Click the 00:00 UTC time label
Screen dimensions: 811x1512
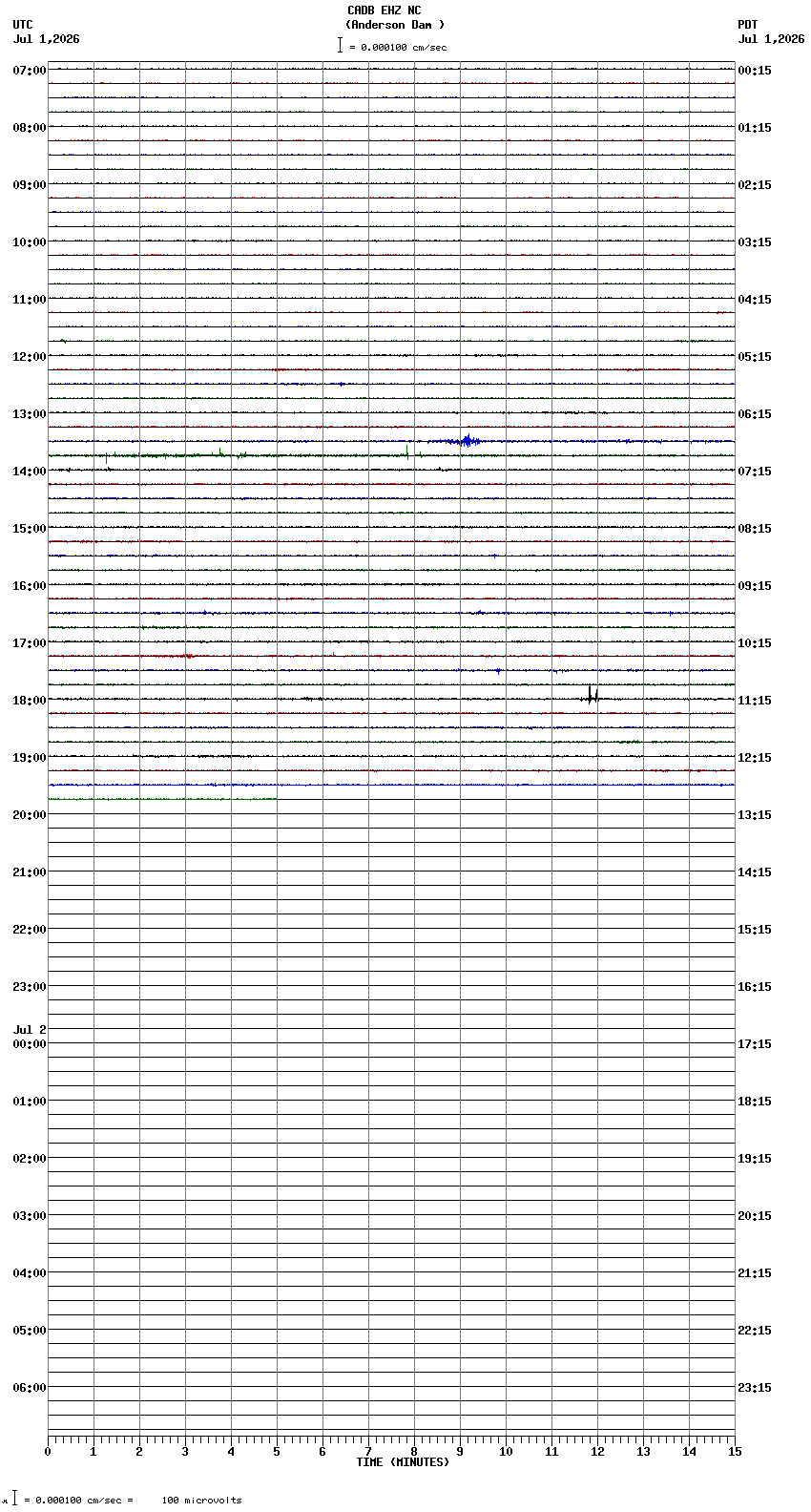(x=30, y=1044)
